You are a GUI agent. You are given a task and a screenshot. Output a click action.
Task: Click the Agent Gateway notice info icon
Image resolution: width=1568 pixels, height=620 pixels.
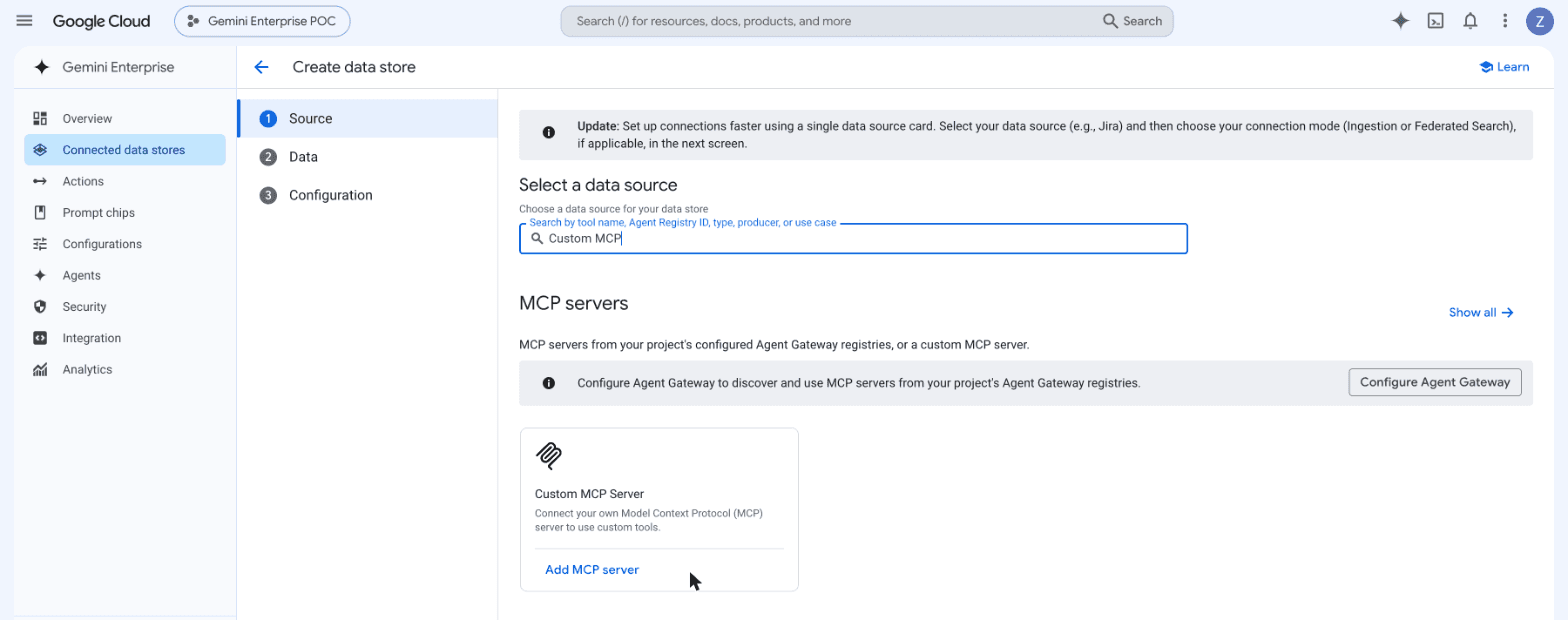point(548,383)
